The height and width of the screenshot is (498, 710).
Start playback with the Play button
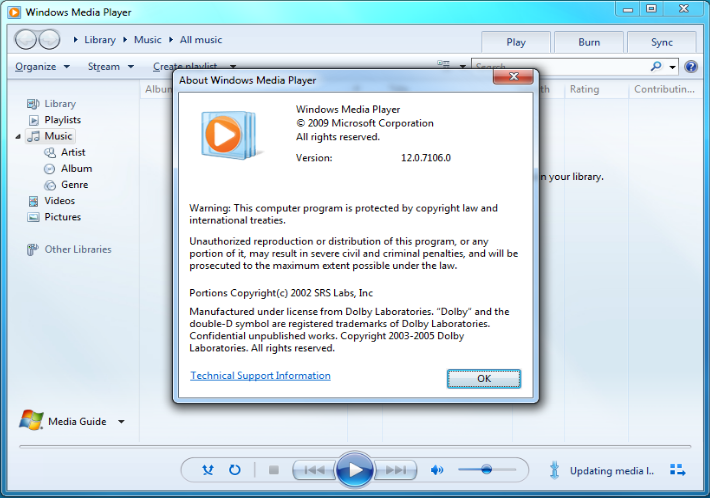[x=355, y=470]
